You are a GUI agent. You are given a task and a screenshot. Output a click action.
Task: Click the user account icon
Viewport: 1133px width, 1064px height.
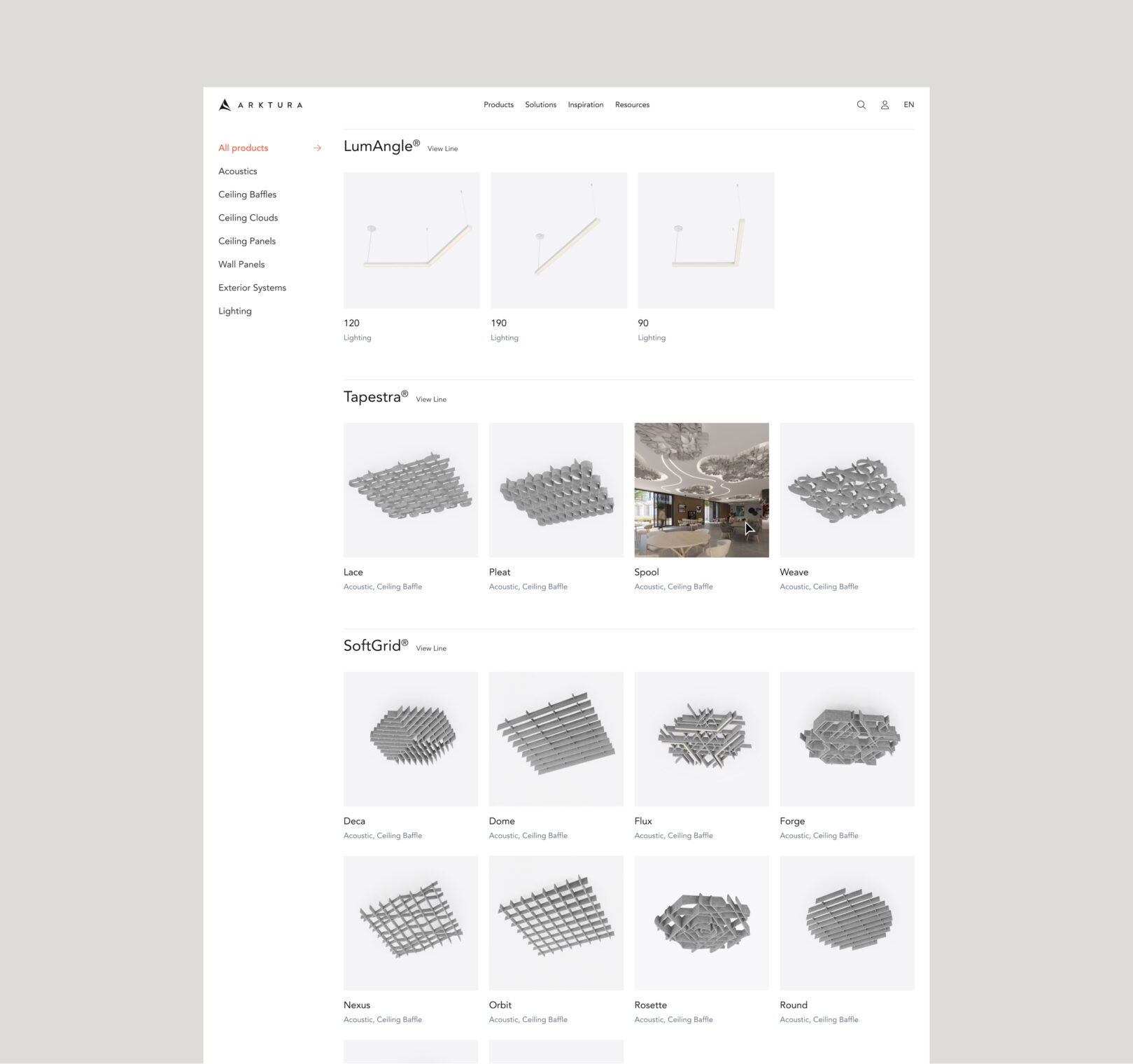pos(885,105)
